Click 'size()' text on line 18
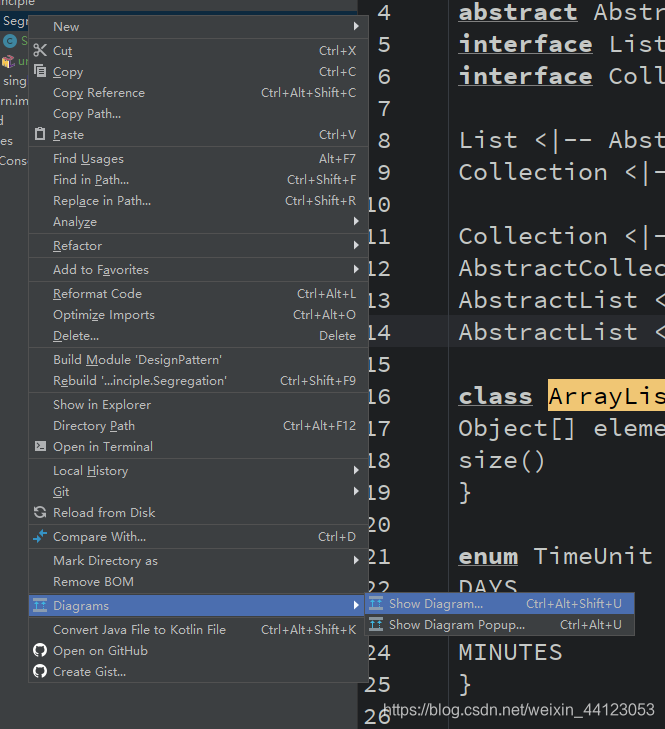This screenshot has height=729, width=665. click(x=501, y=460)
